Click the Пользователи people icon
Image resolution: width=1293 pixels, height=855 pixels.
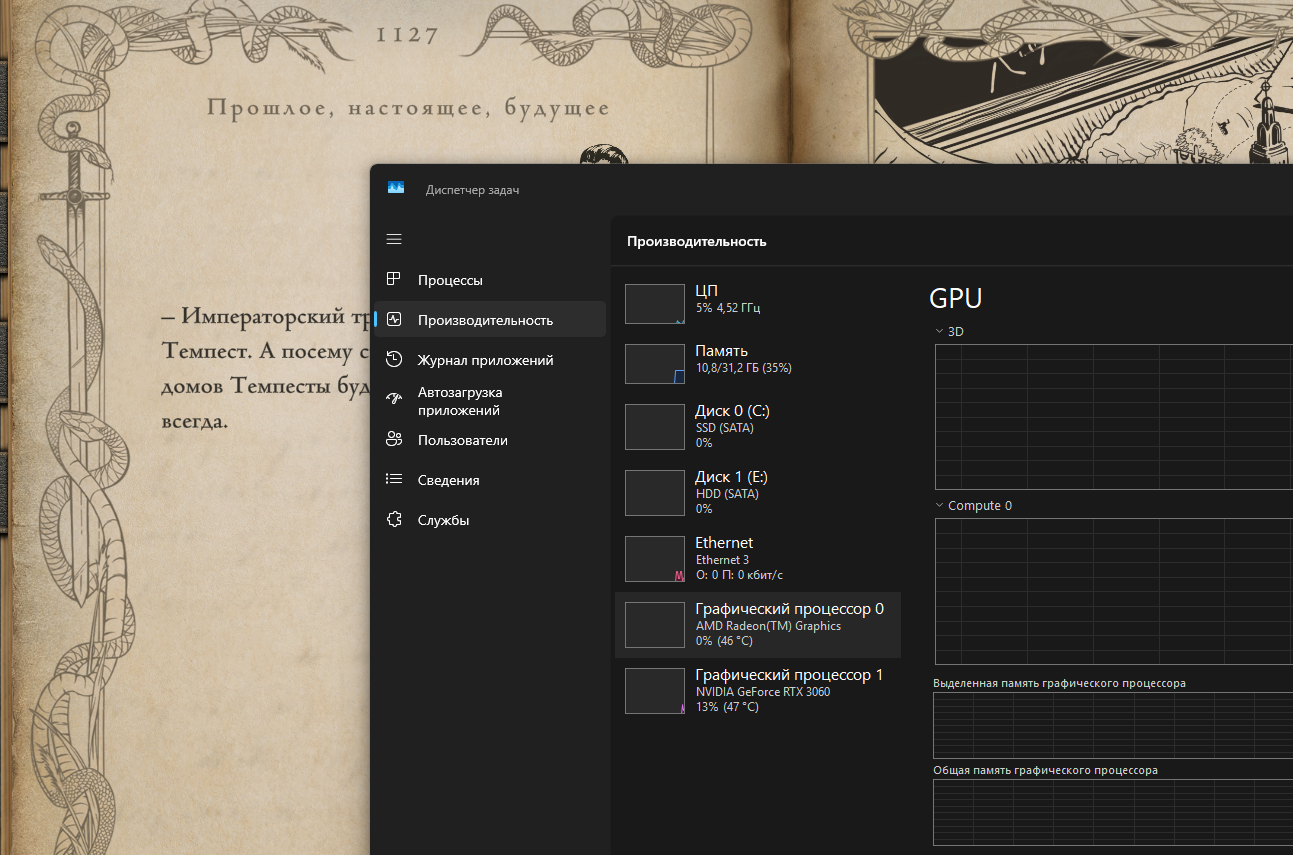[x=394, y=439]
